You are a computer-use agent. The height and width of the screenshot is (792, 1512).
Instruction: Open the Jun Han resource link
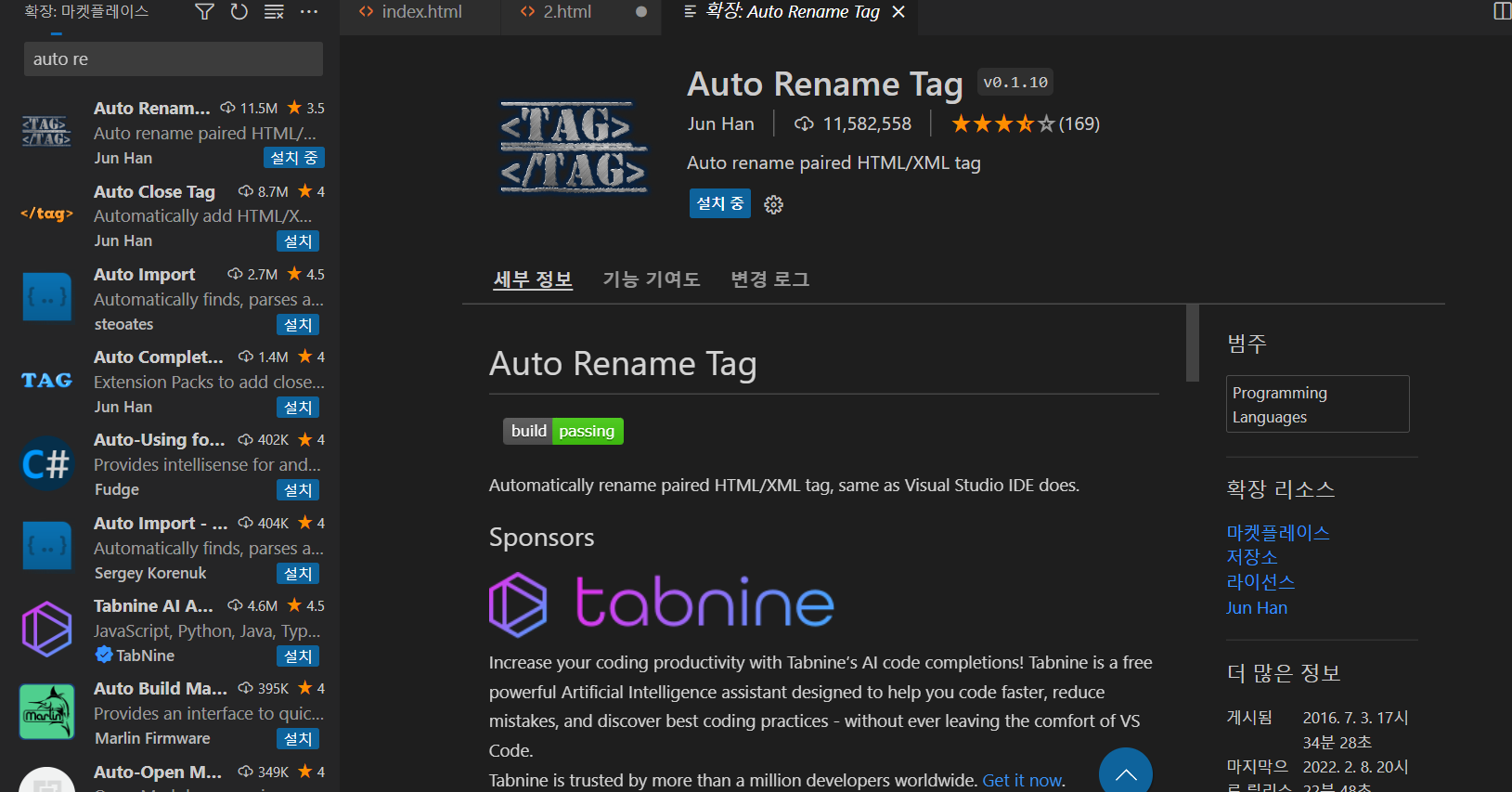click(x=1257, y=608)
